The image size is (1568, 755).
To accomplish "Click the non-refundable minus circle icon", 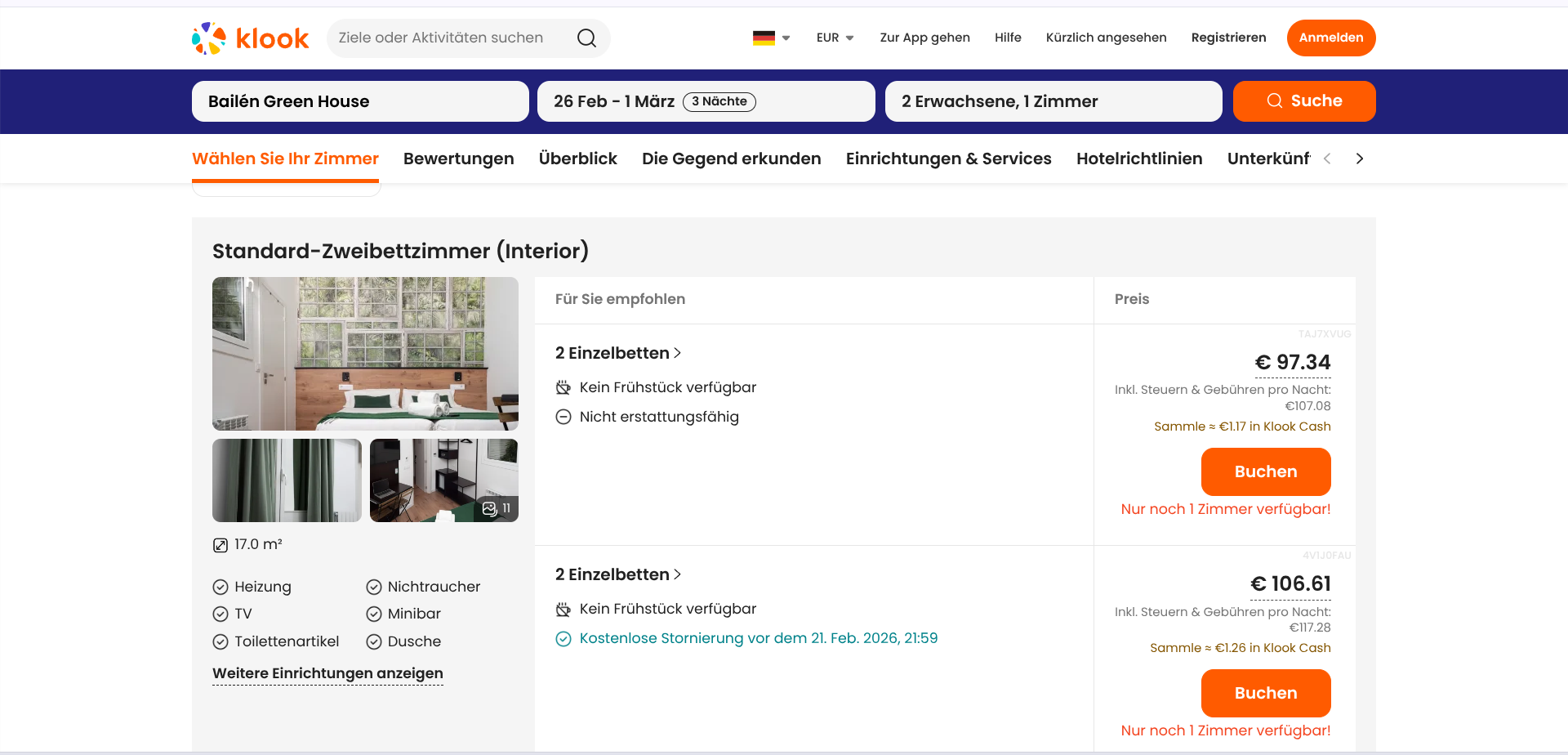I will [x=563, y=418].
